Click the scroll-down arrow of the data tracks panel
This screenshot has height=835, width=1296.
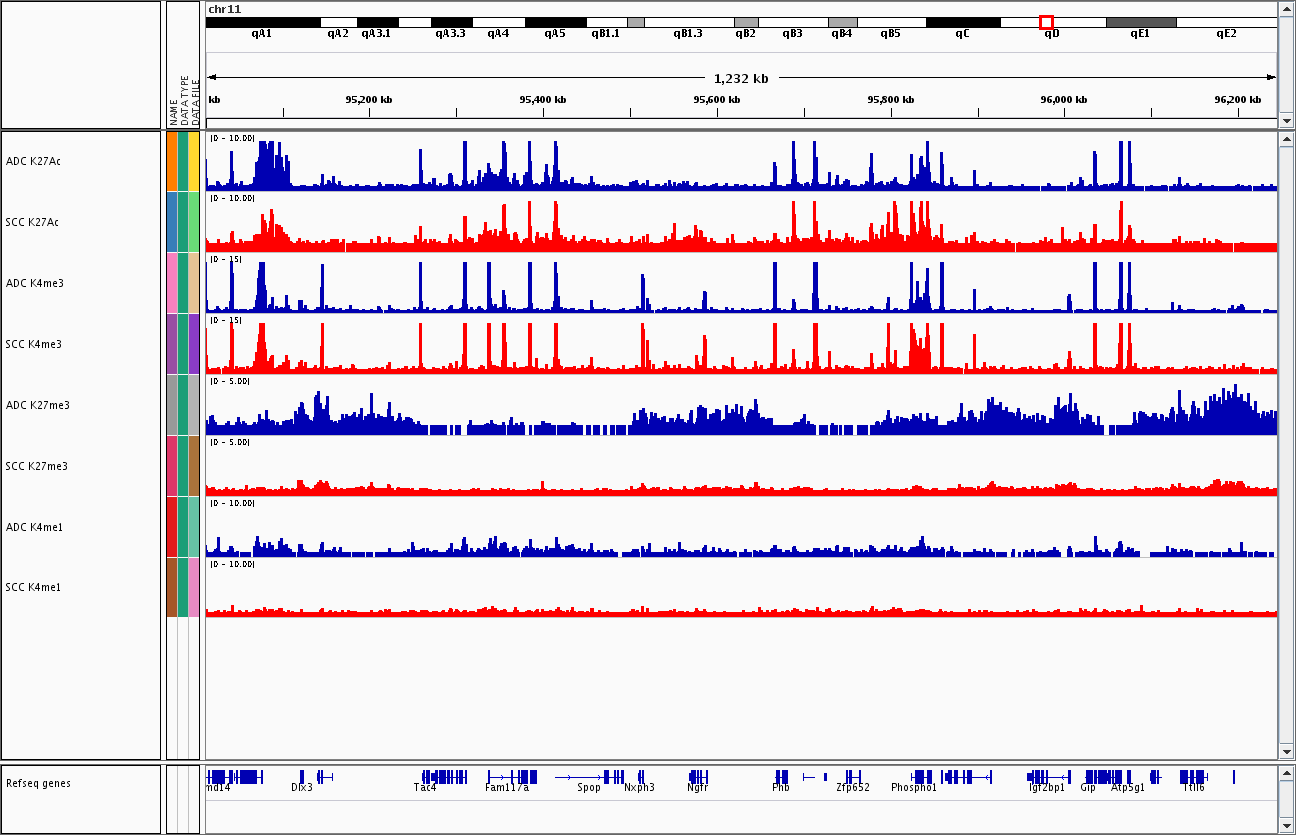1285,751
